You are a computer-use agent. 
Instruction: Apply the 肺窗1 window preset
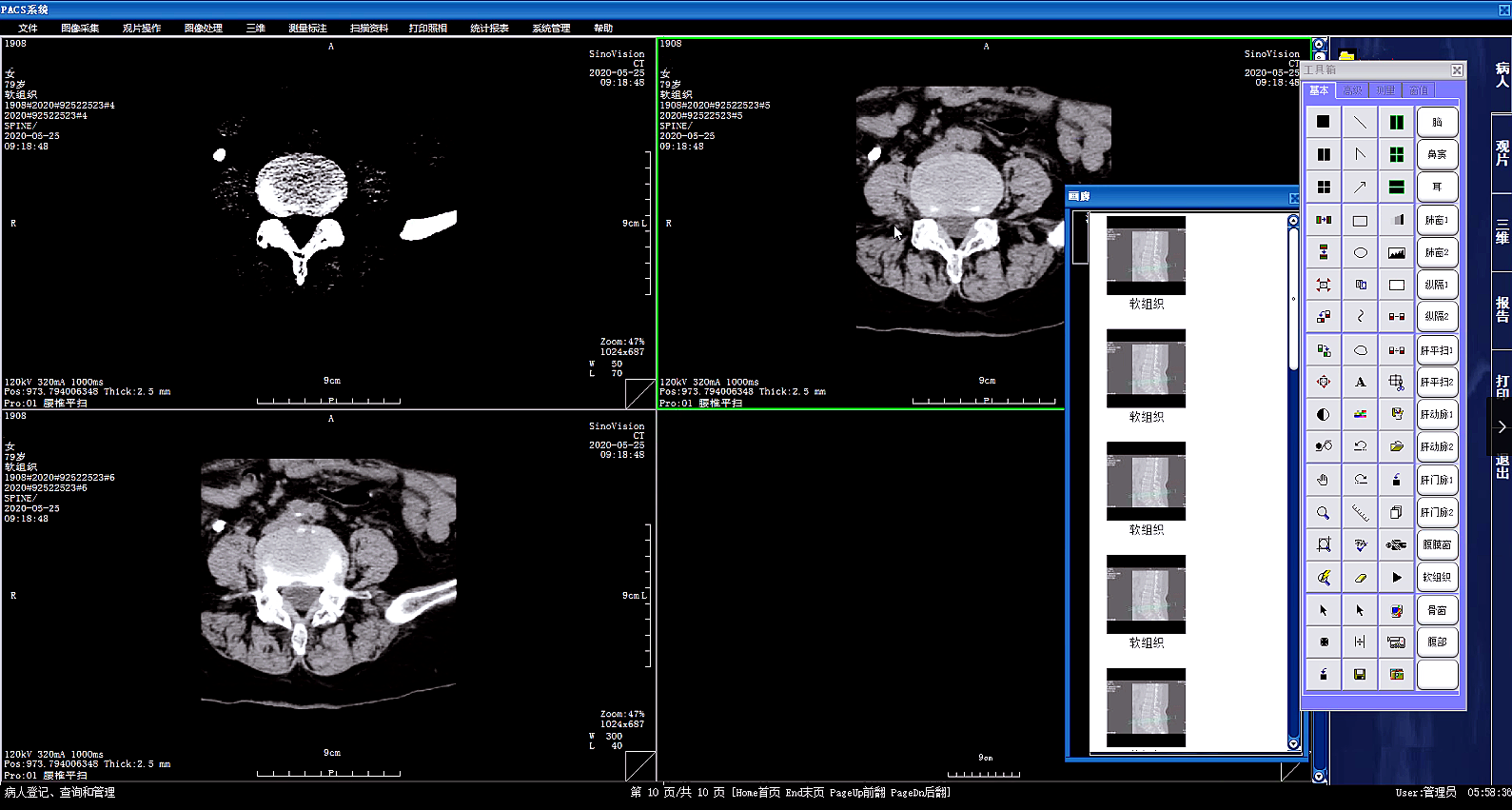point(1437,221)
